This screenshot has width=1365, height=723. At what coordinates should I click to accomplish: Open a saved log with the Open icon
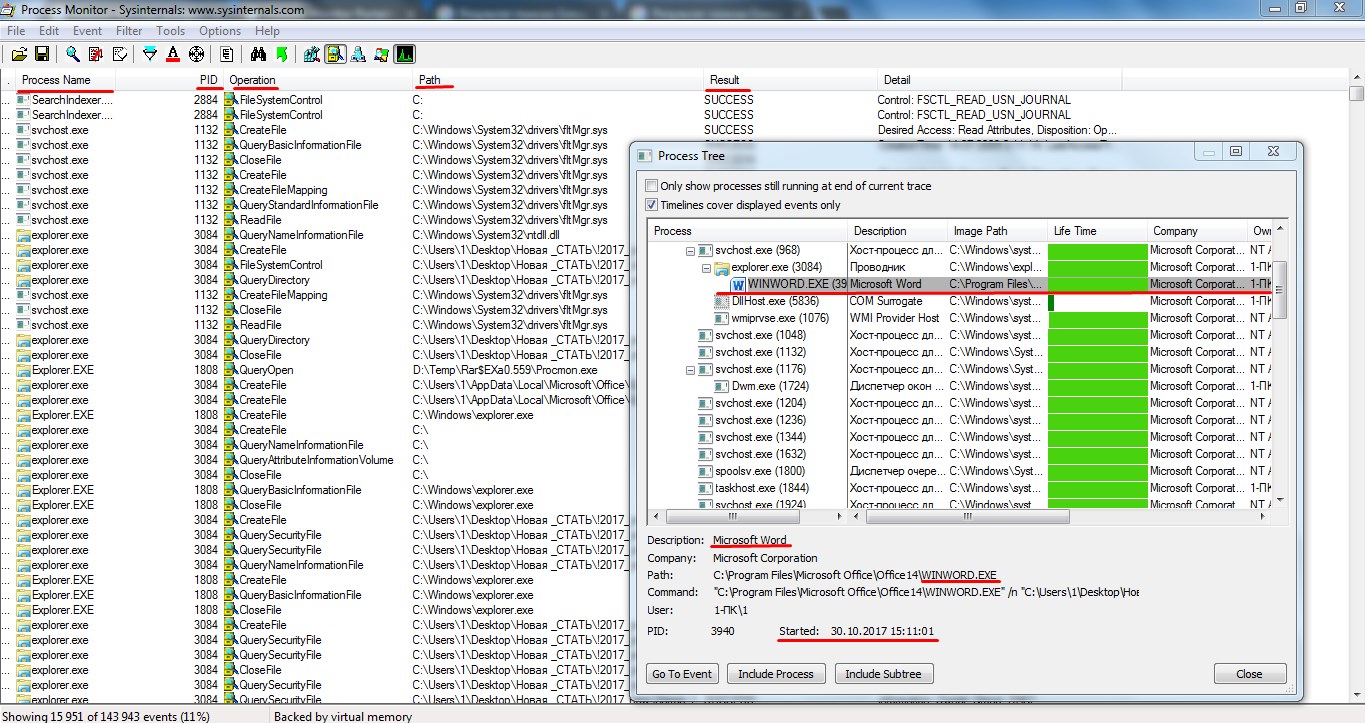(19, 53)
